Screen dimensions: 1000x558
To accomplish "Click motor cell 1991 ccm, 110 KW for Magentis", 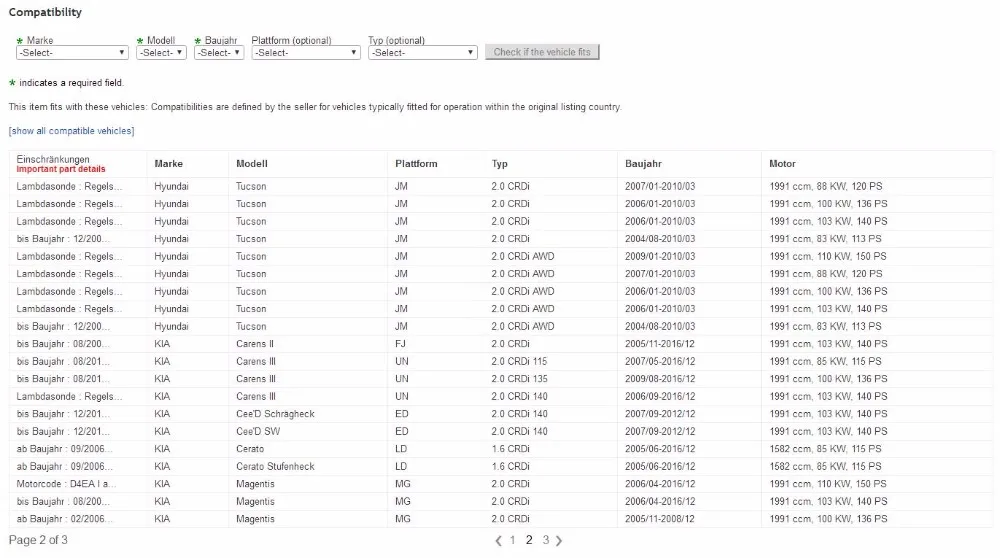I will (x=828, y=484).
